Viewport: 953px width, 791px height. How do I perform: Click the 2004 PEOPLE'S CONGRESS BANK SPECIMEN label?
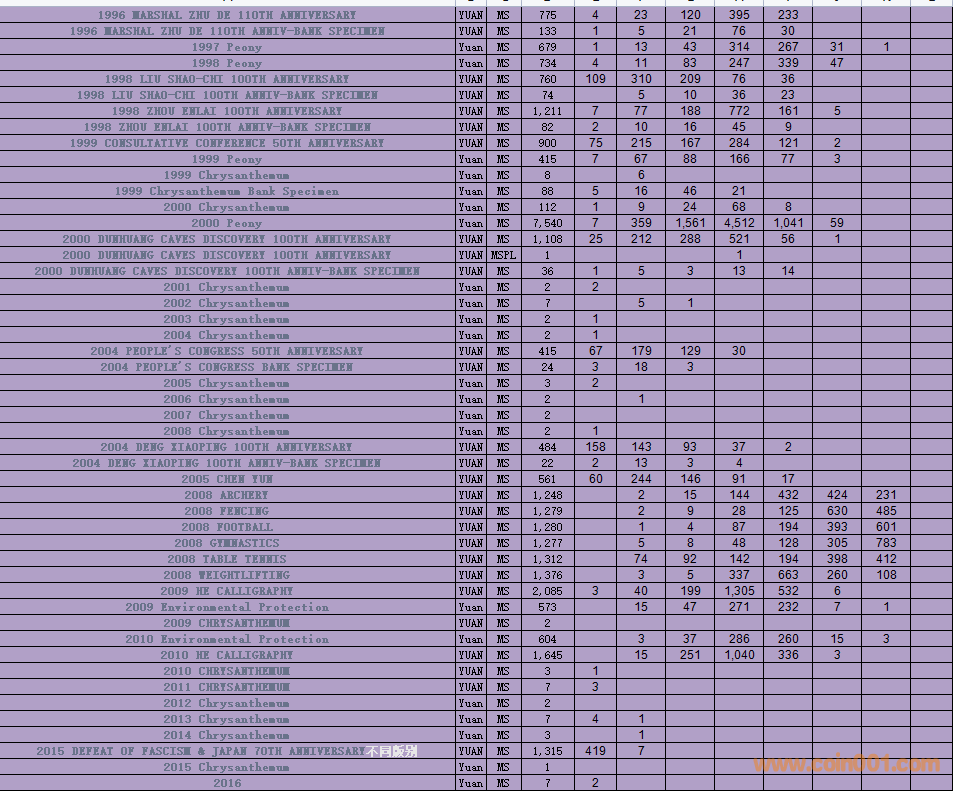[x=226, y=367]
